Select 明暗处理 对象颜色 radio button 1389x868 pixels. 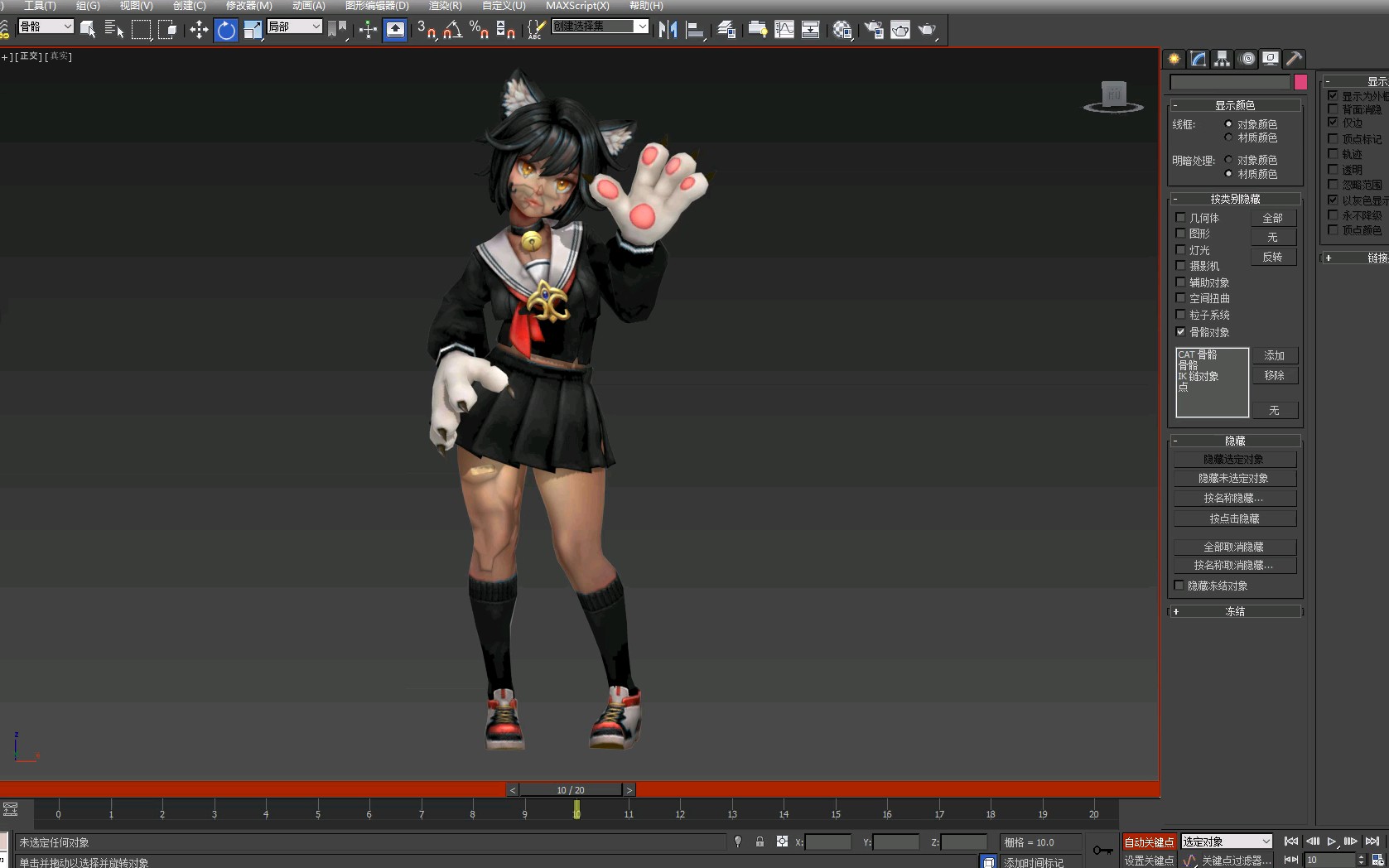[1228, 160]
